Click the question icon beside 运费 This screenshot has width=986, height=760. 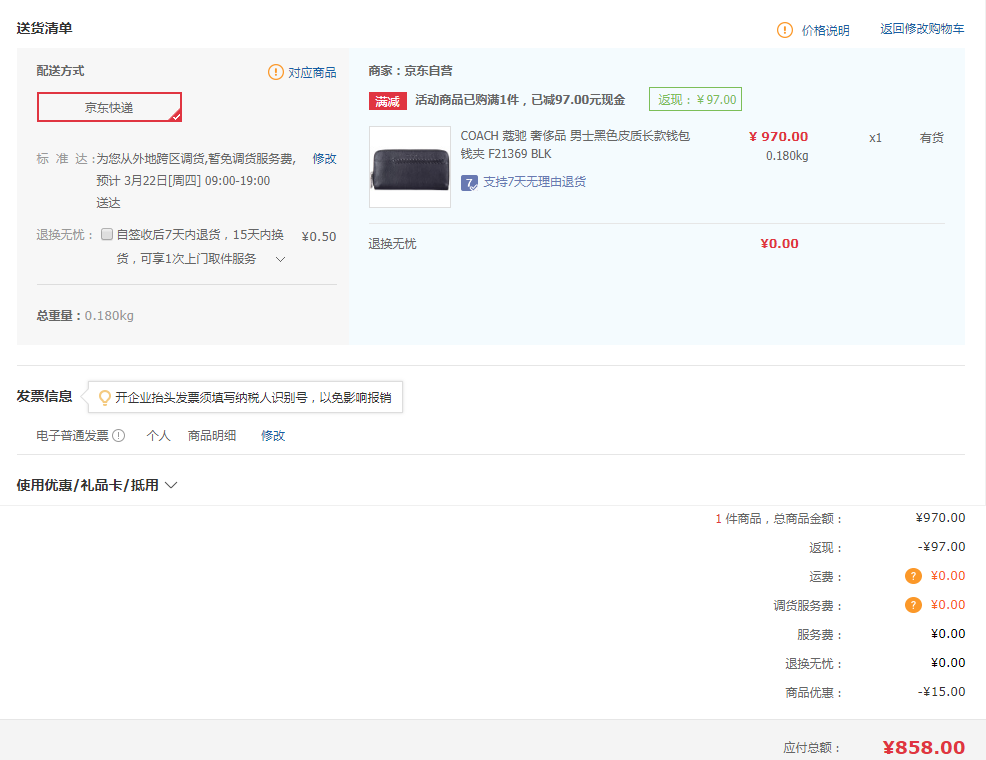tap(913, 576)
